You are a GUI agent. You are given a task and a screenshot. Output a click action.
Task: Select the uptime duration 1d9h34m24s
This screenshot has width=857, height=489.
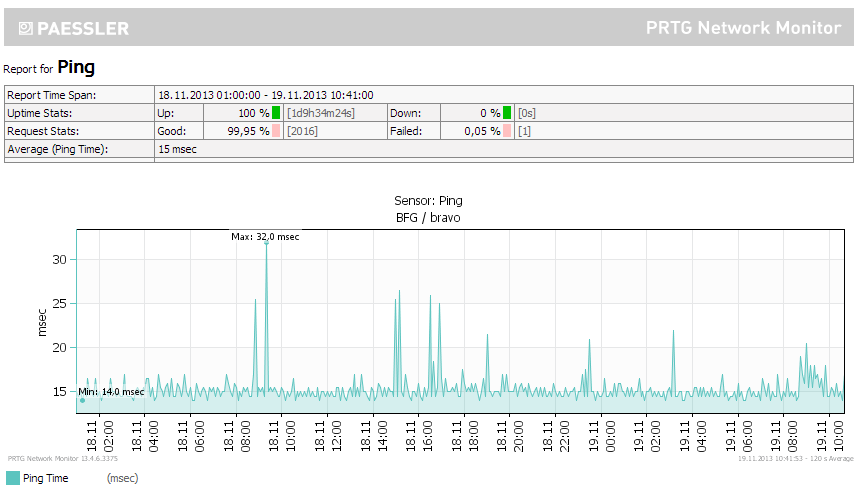[x=321, y=113]
